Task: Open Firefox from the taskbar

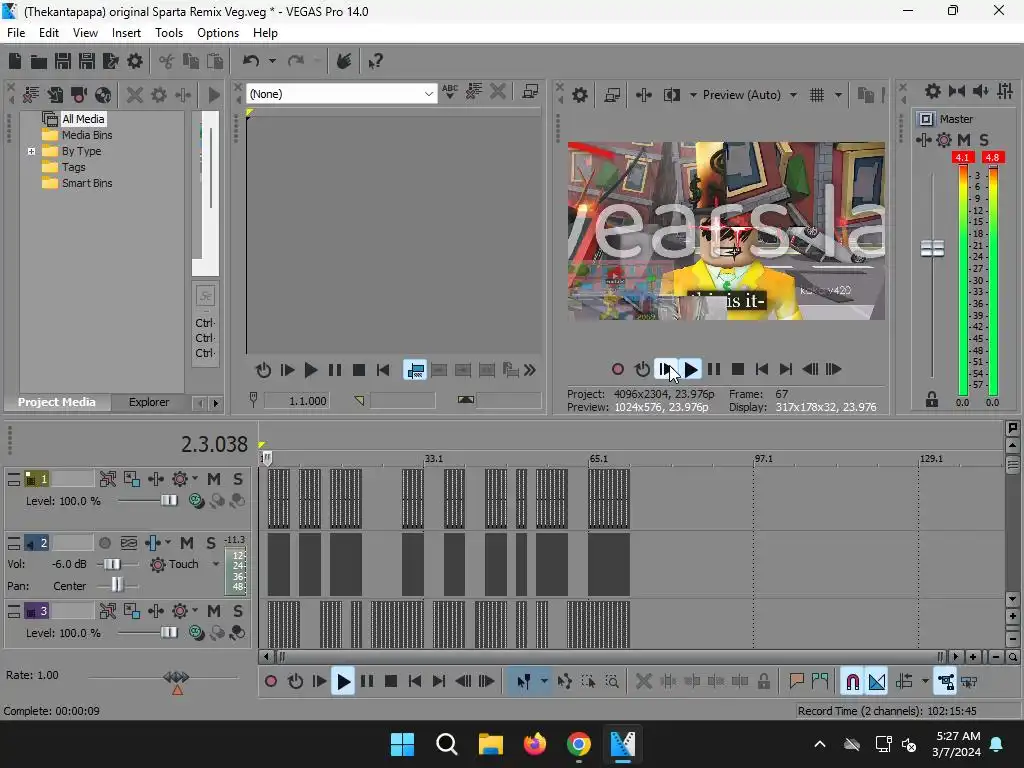Action: (x=535, y=743)
